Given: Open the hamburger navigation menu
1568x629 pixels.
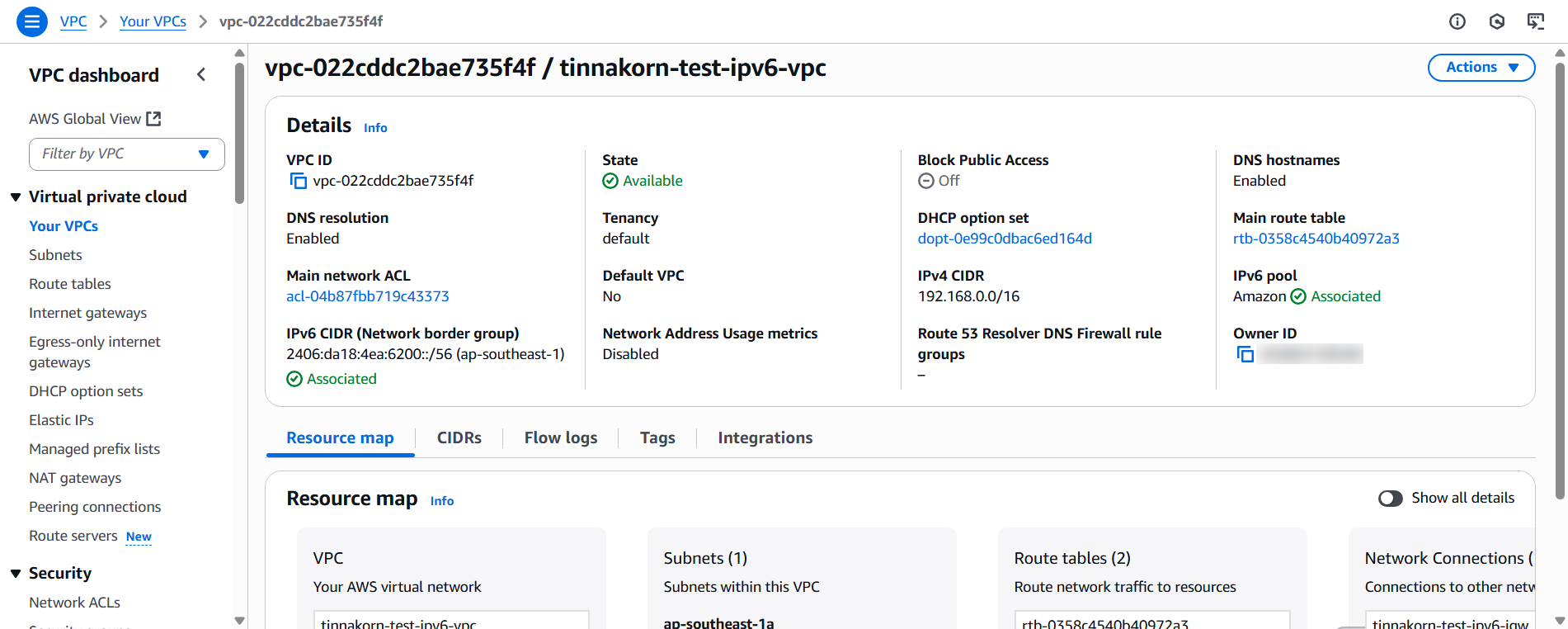Looking at the screenshot, I should tap(32, 21).
